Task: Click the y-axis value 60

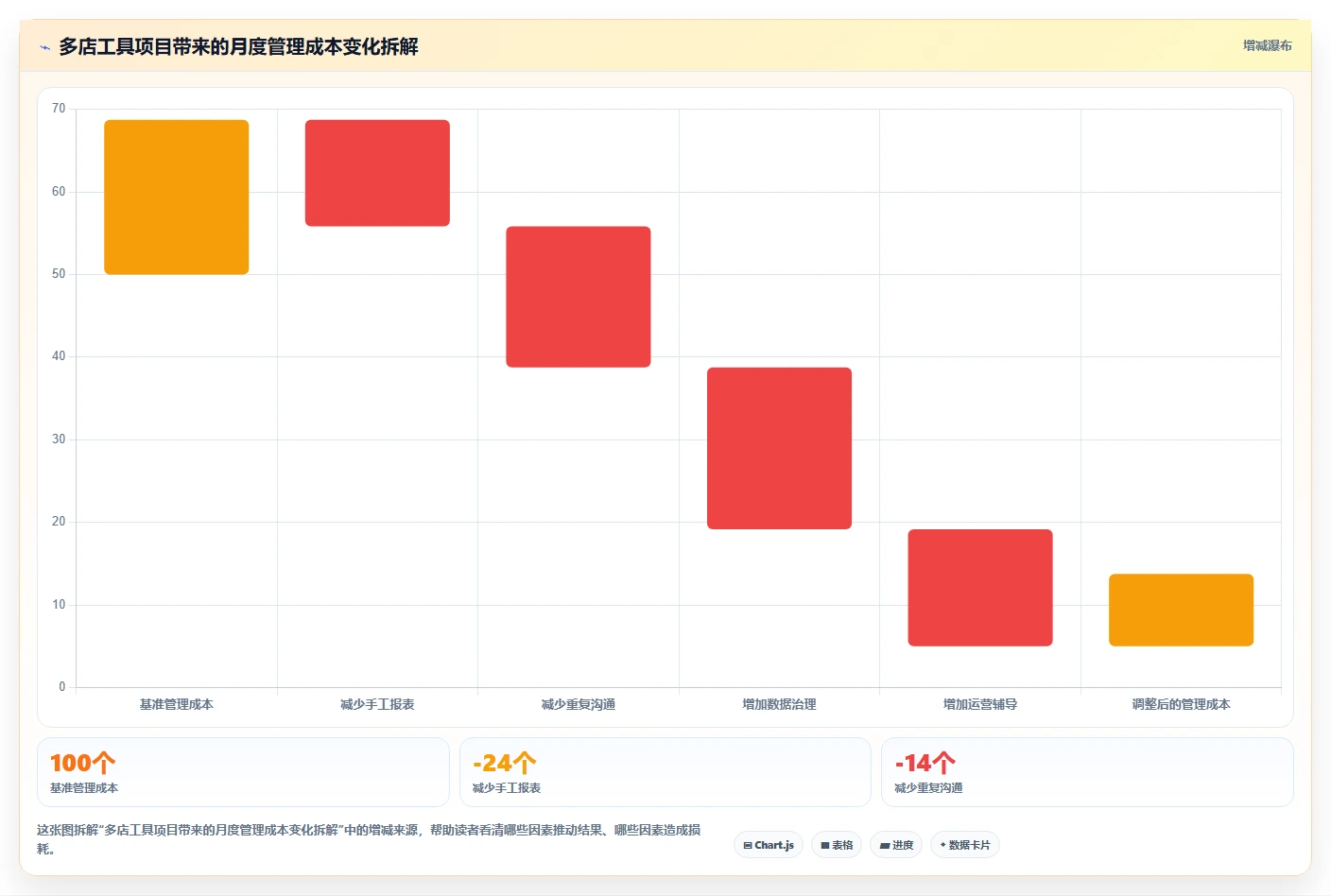Action: tap(59, 192)
